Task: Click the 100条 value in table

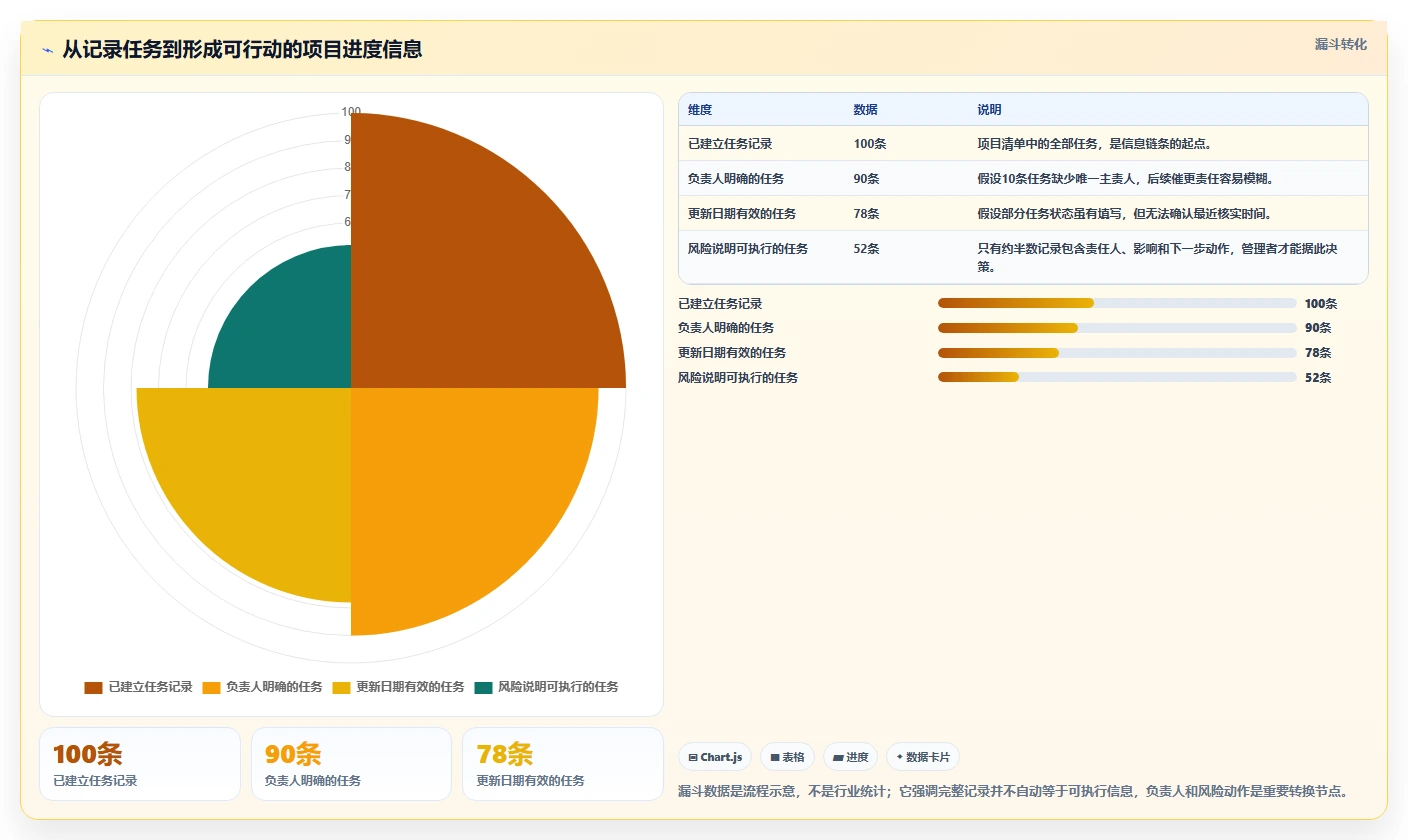Action: 870,144
